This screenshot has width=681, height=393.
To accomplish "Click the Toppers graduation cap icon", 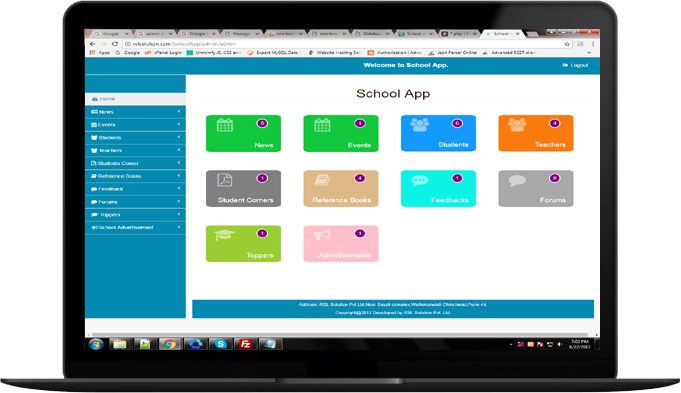I will pyautogui.click(x=225, y=235).
